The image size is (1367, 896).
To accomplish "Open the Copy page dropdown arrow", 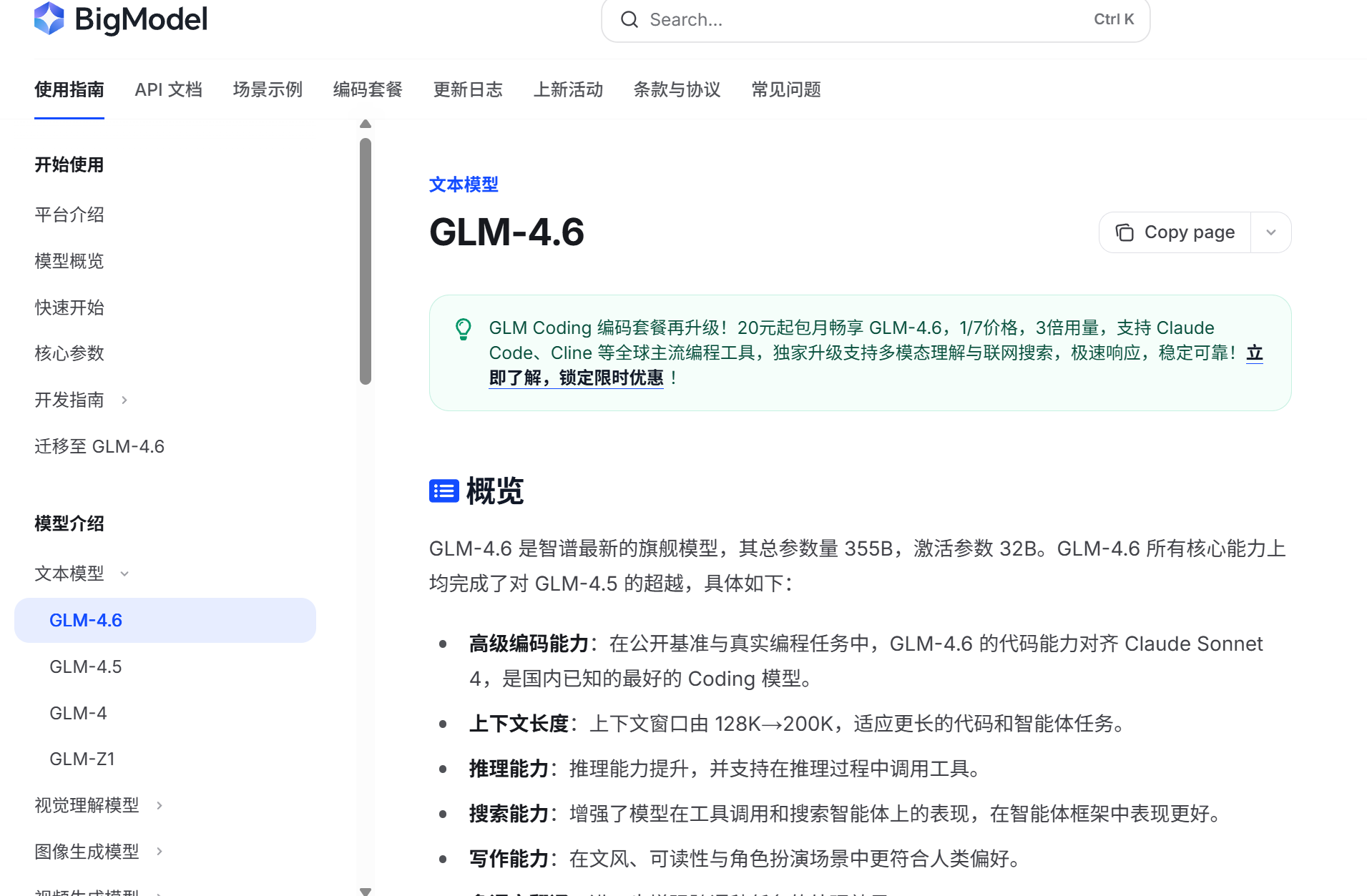I will pyautogui.click(x=1271, y=232).
